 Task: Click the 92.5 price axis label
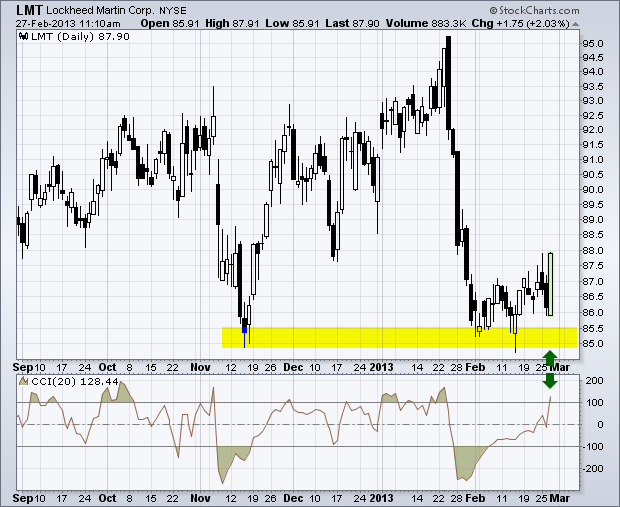pos(593,116)
